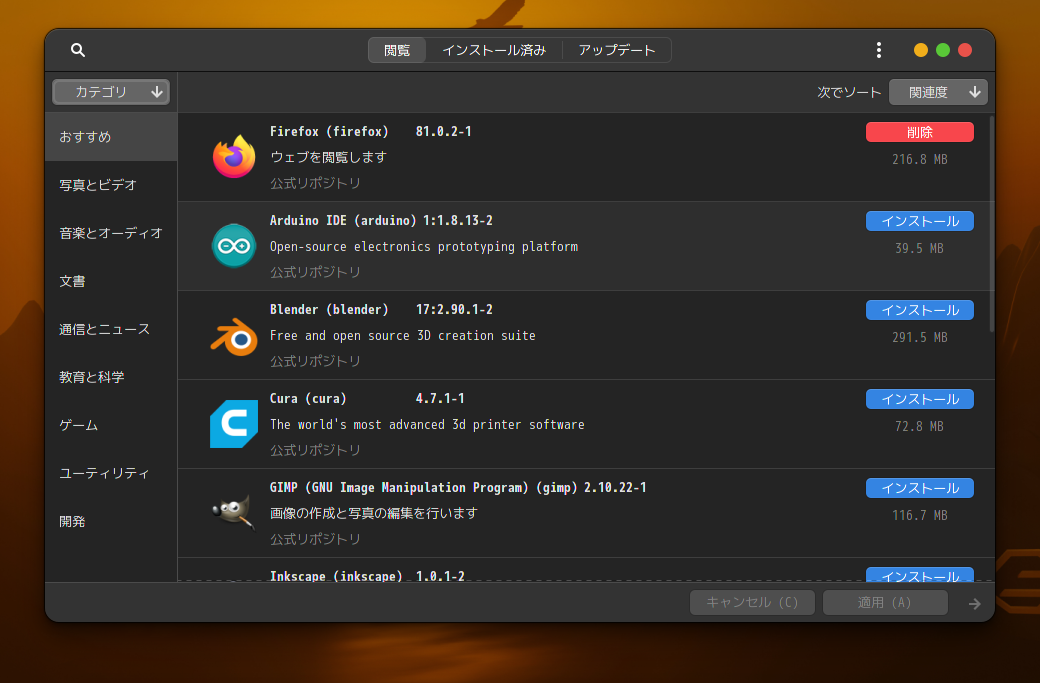This screenshot has height=683, width=1040.
Task: Click Cura version 4.7.1-1
Action: [440, 398]
